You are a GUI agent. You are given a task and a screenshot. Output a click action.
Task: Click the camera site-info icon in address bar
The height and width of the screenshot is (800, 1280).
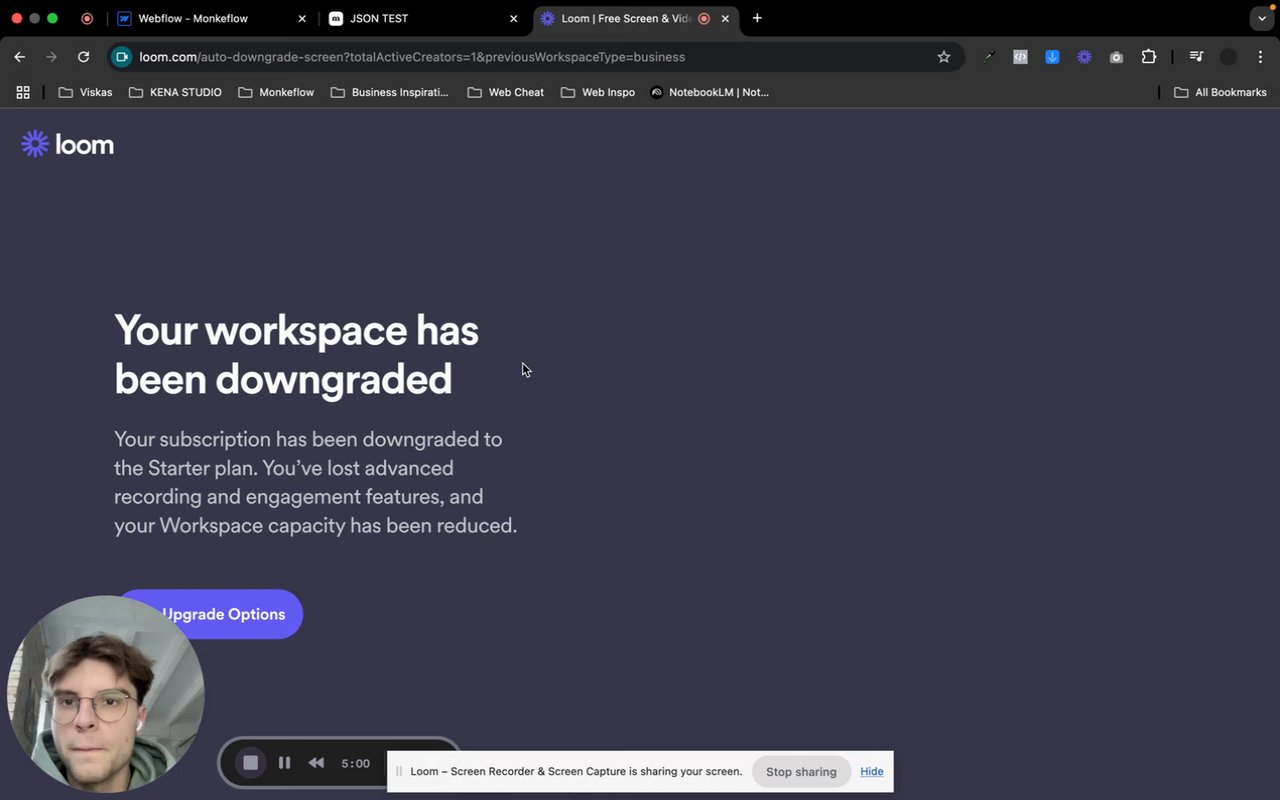point(122,57)
